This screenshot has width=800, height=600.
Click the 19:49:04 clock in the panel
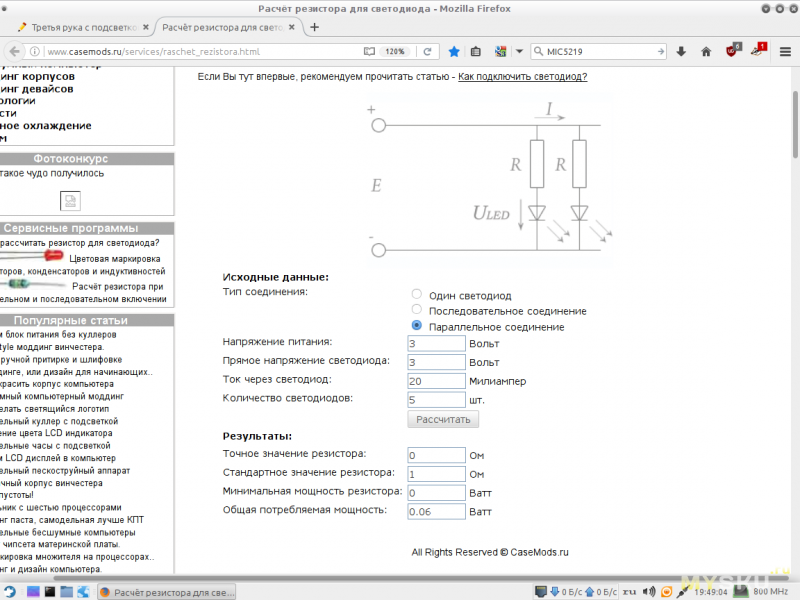pyautogui.click(x=711, y=592)
